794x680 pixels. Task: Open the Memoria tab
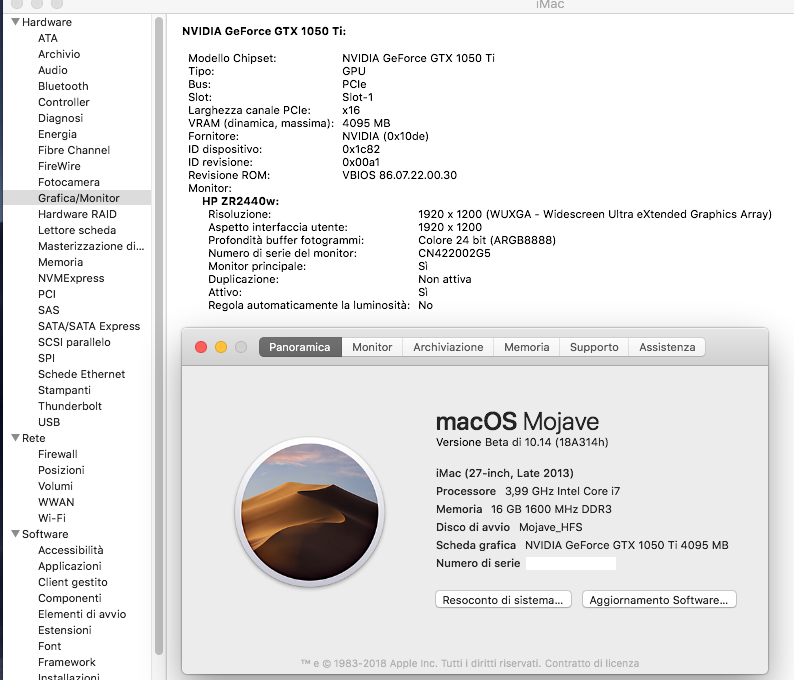[x=527, y=347]
